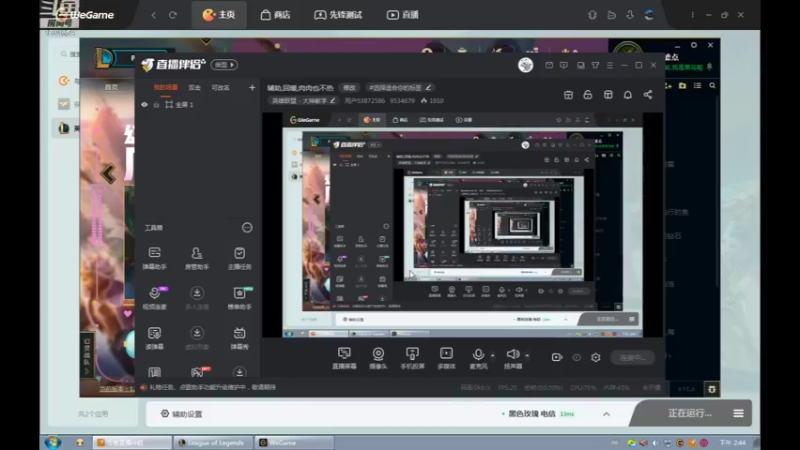Toggle preview eye near streaming settings
This screenshot has width=800, height=450.
tap(577, 357)
